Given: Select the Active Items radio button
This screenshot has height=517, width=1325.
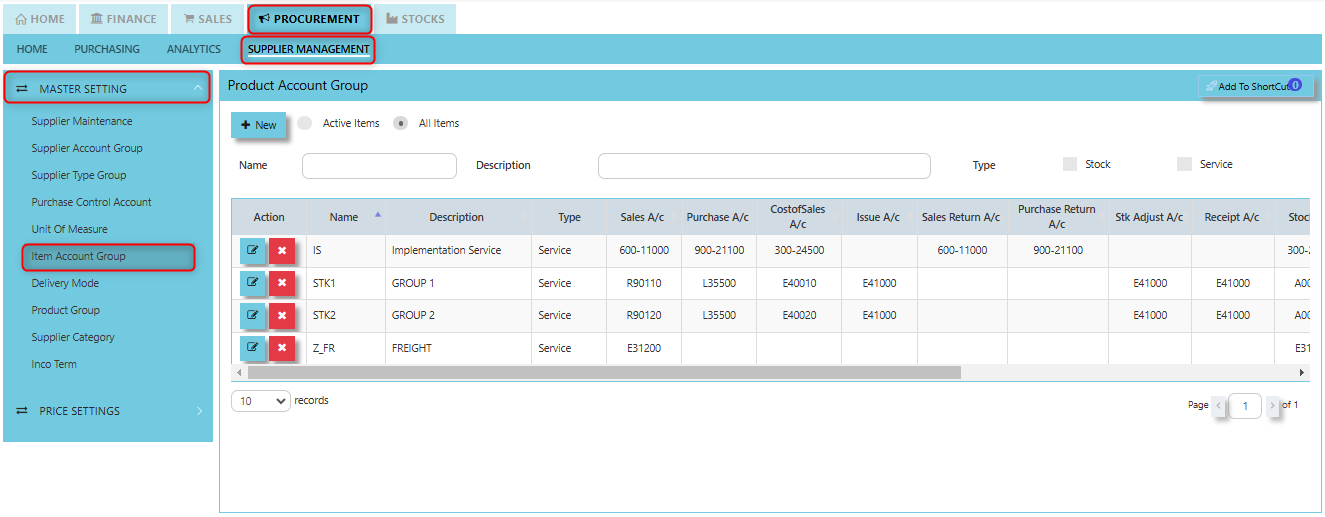Looking at the screenshot, I should [x=305, y=123].
